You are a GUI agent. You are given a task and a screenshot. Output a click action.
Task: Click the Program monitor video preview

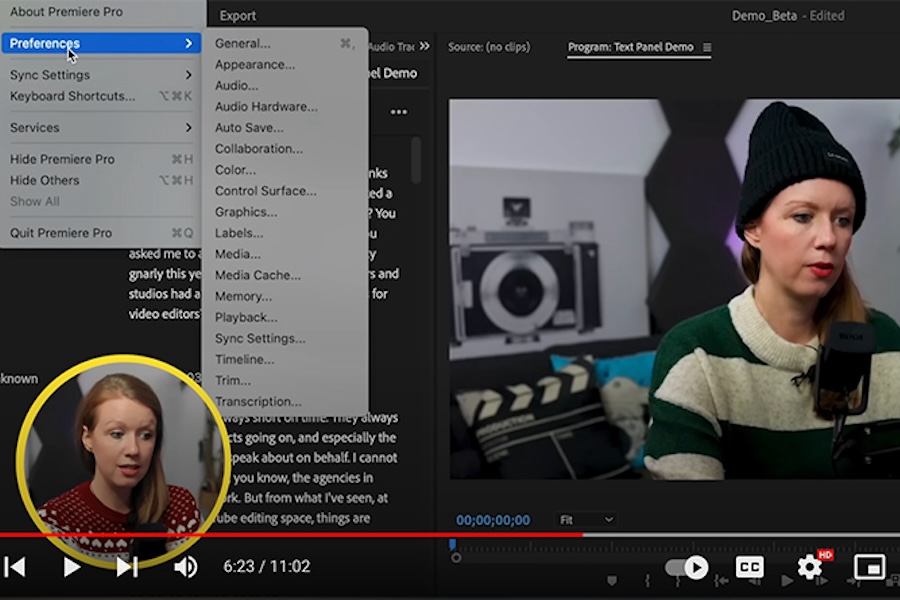coord(674,289)
